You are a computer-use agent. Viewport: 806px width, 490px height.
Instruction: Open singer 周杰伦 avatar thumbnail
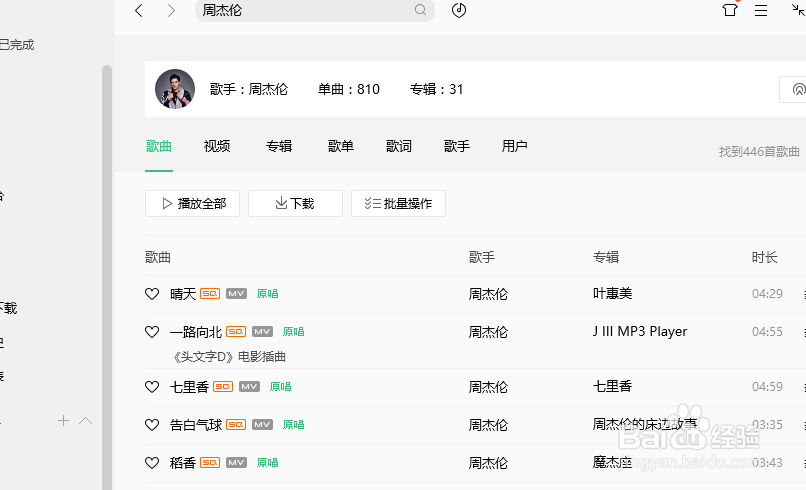(175, 89)
